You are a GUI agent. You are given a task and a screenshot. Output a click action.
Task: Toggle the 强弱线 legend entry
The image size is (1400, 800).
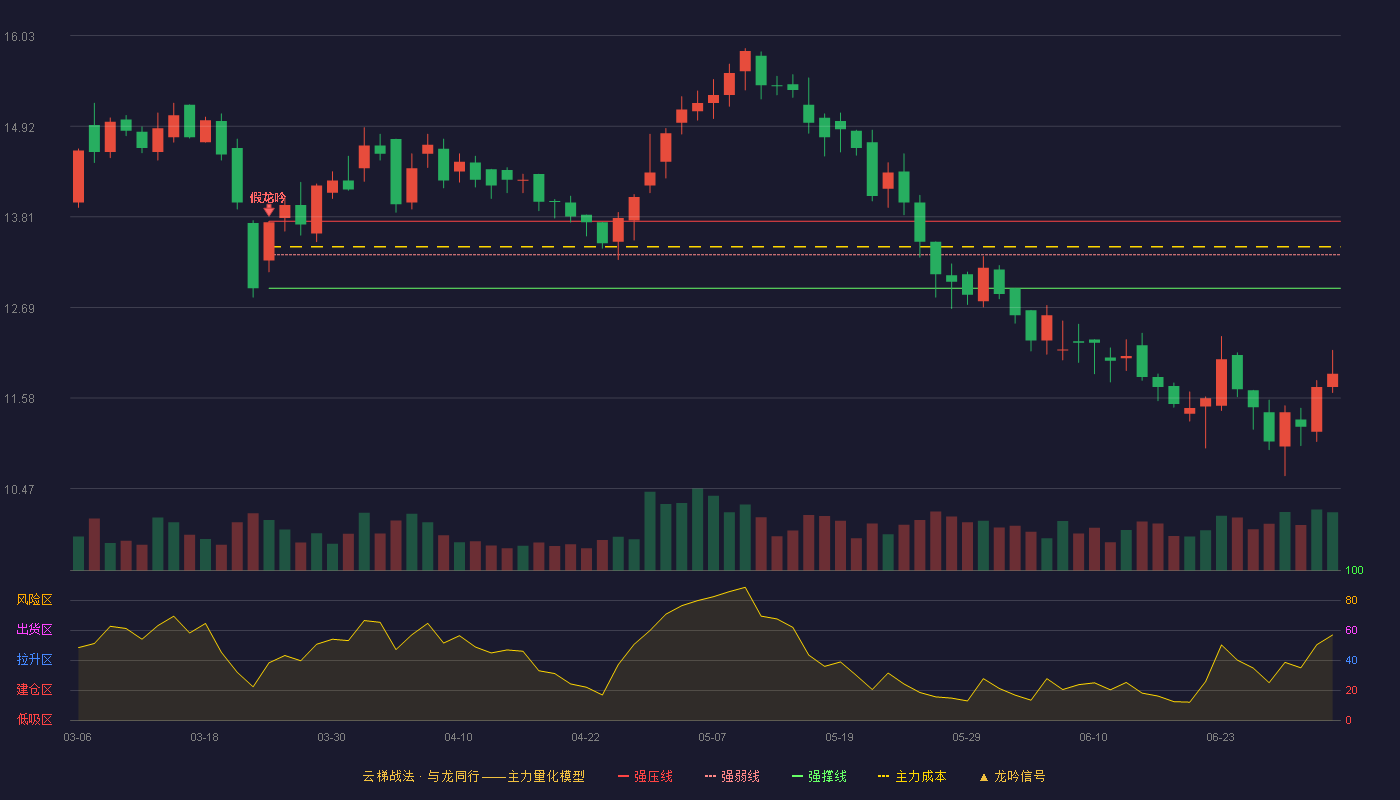(x=732, y=776)
